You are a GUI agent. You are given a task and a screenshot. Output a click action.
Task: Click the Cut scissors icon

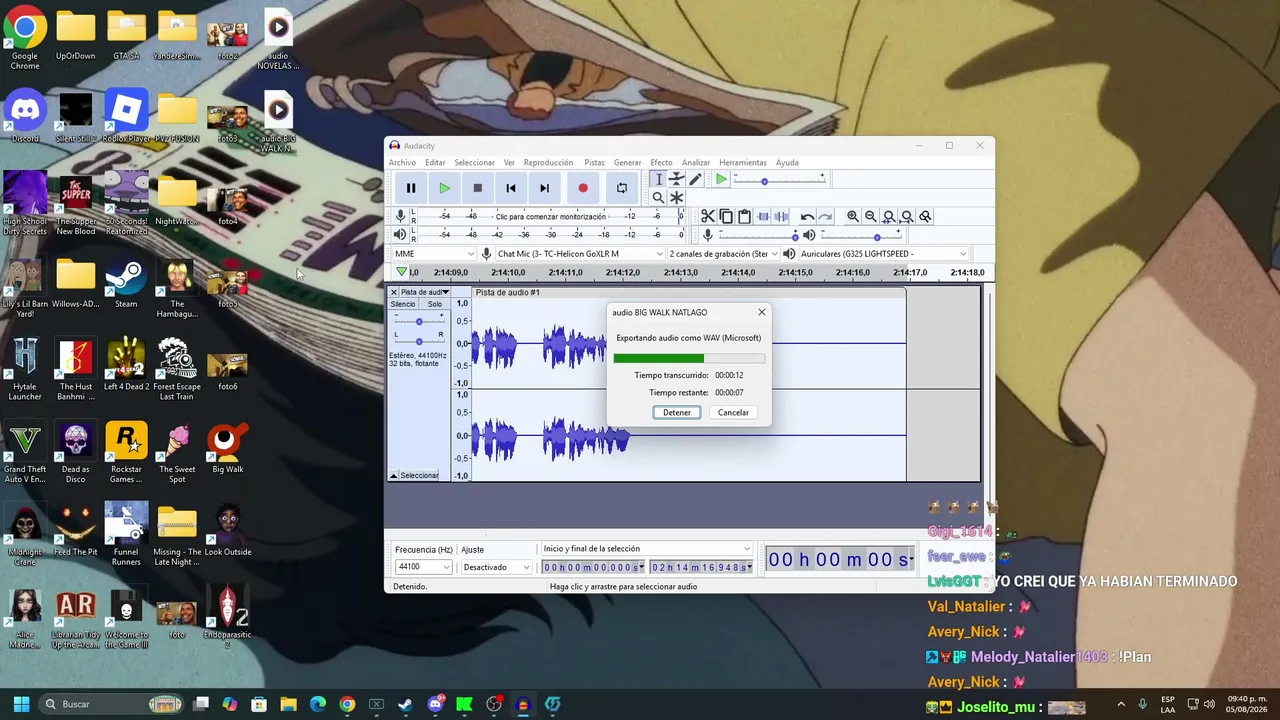[x=708, y=217]
